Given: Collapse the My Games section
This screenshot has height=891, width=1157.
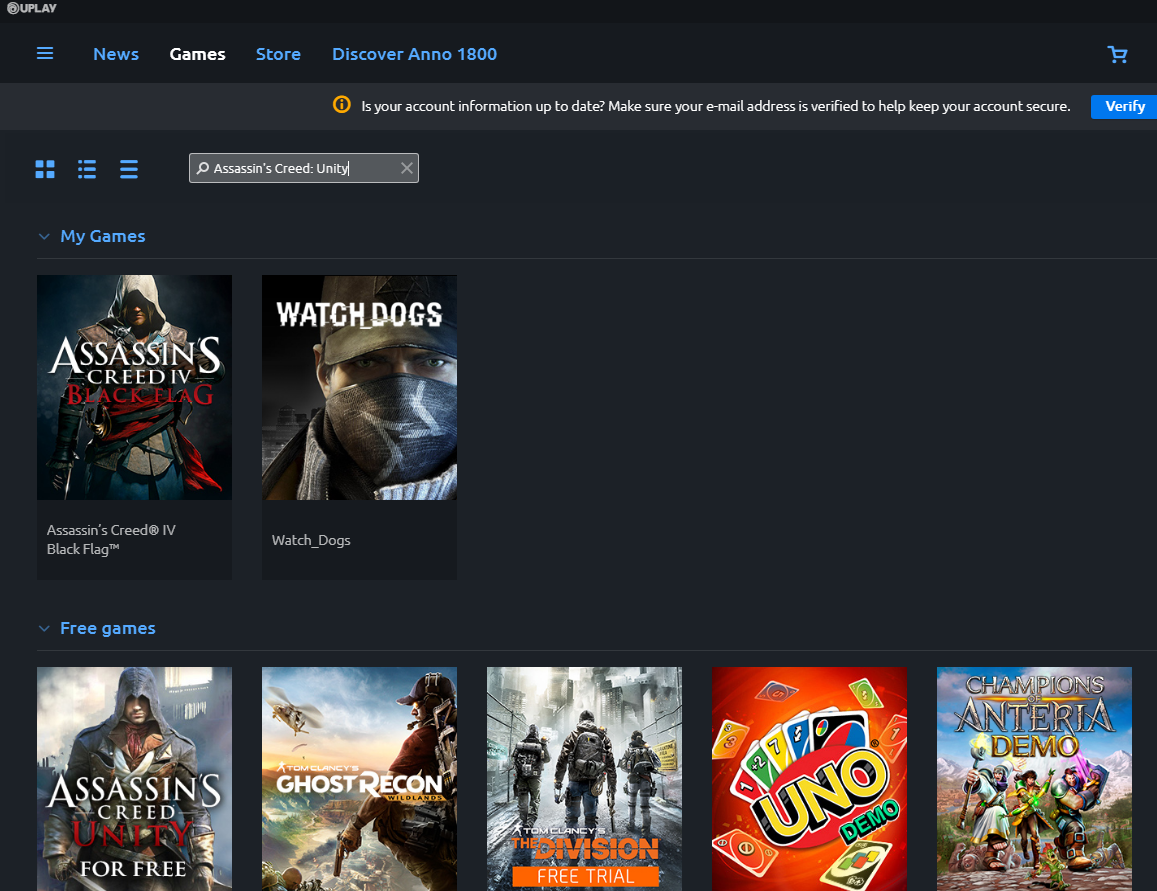Looking at the screenshot, I should (x=44, y=237).
